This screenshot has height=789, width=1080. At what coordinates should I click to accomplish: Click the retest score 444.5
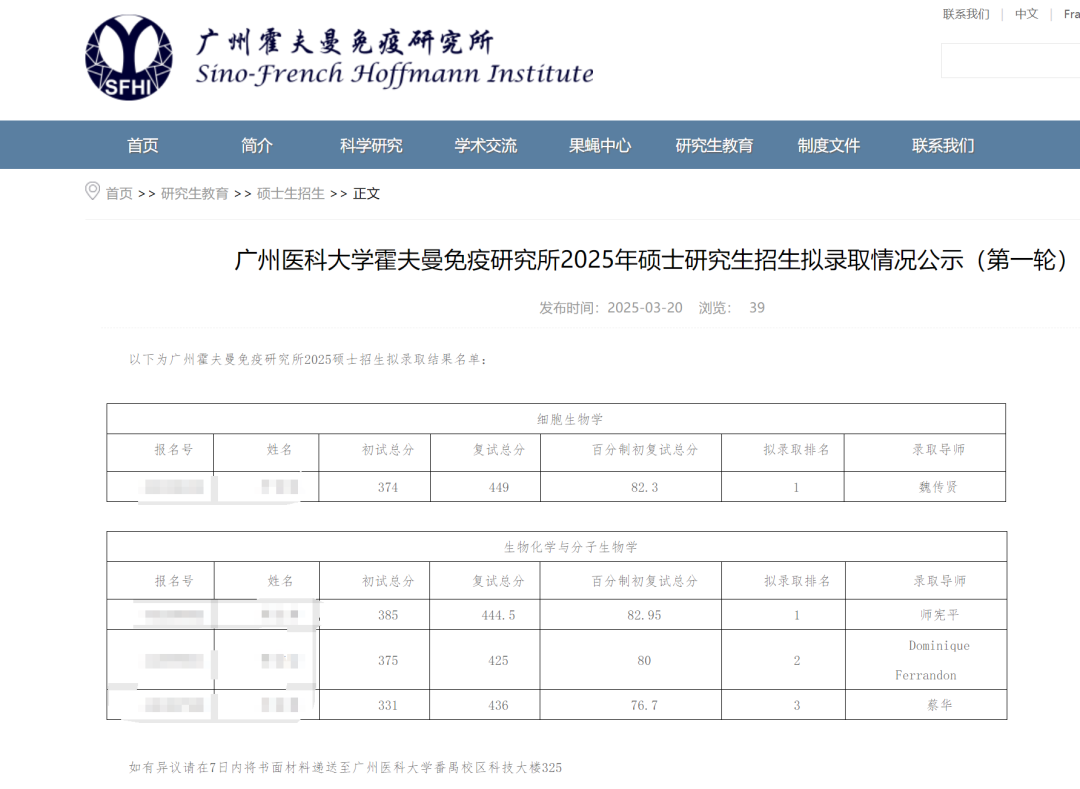[x=498, y=615]
